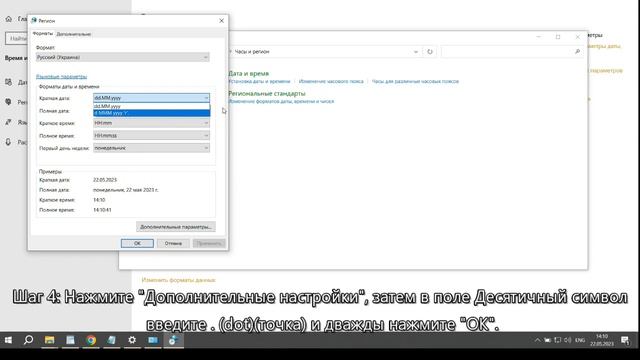Open Первый день недели dropdown

point(151,148)
